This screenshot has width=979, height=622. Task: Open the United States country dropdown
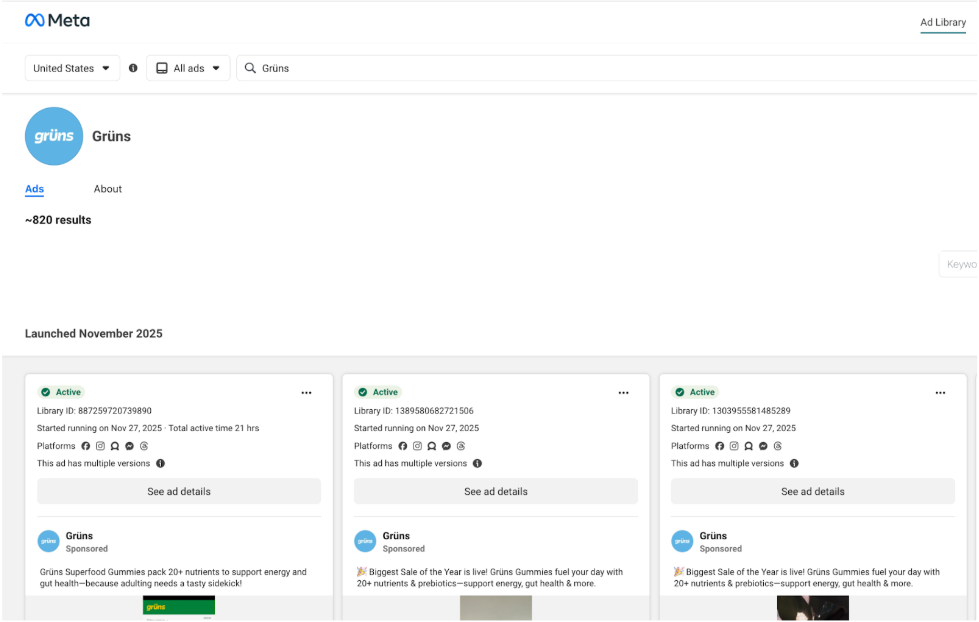[x=72, y=68]
